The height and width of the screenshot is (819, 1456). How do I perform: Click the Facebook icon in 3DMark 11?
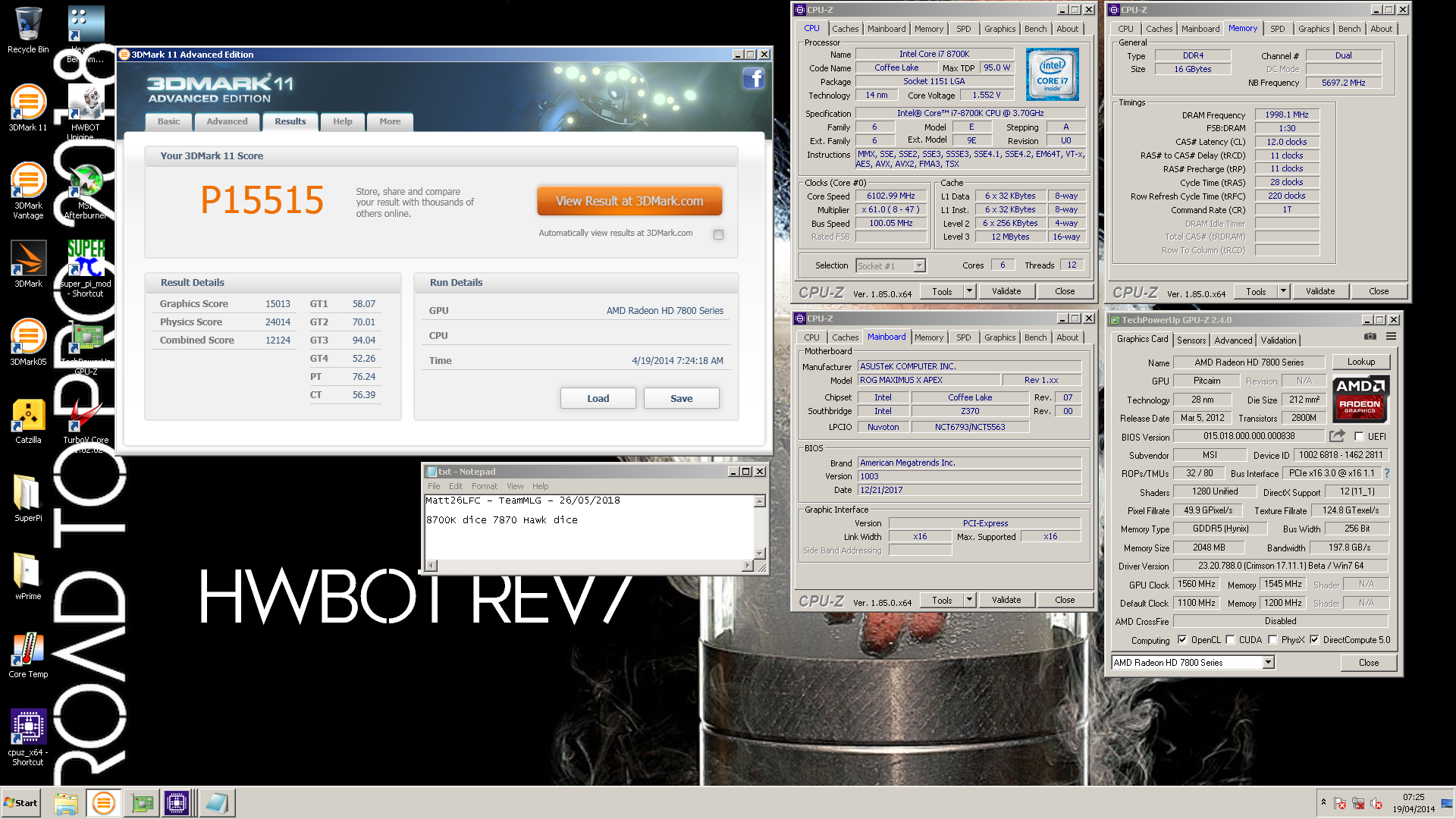tap(753, 78)
